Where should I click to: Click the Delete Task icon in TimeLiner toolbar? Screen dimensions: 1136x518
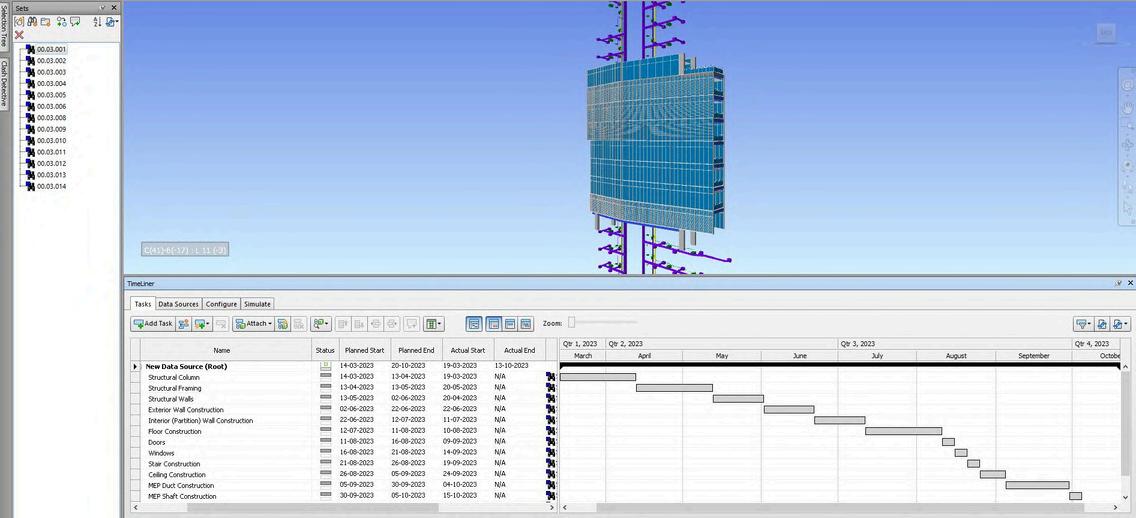[222, 324]
